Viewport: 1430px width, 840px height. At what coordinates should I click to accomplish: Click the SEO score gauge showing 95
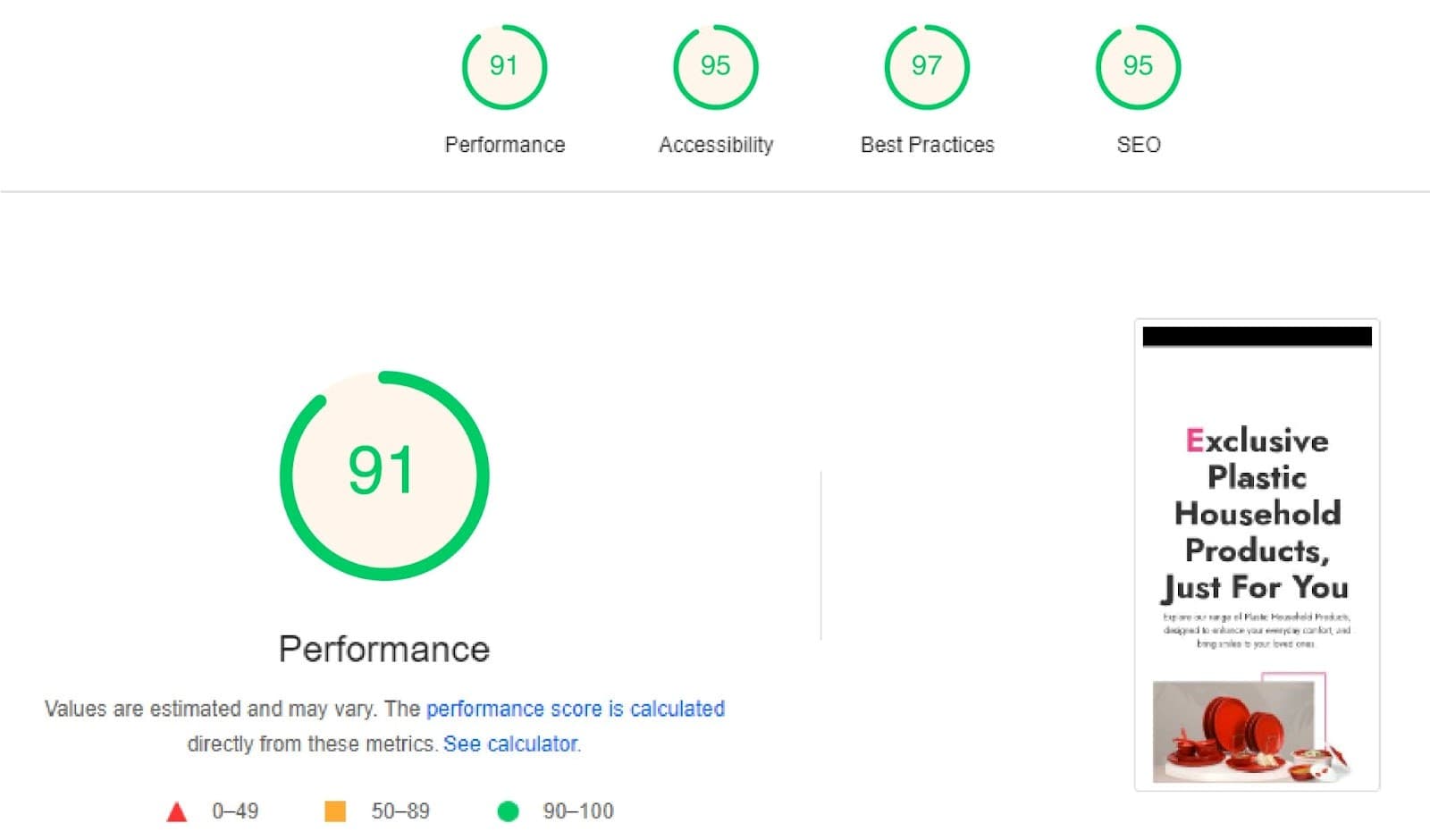click(x=1136, y=65)
